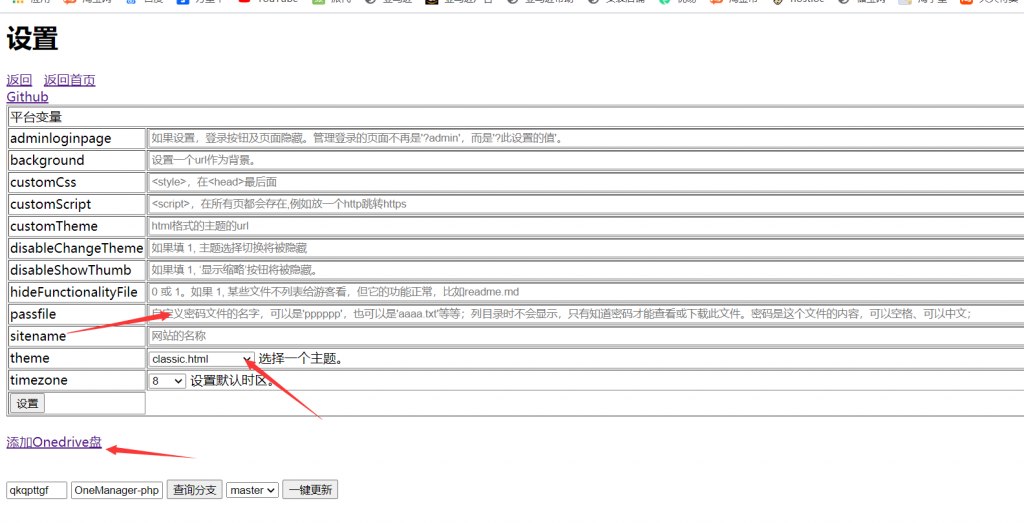Open the theme dropdown showing classic.html

(201, 359)
